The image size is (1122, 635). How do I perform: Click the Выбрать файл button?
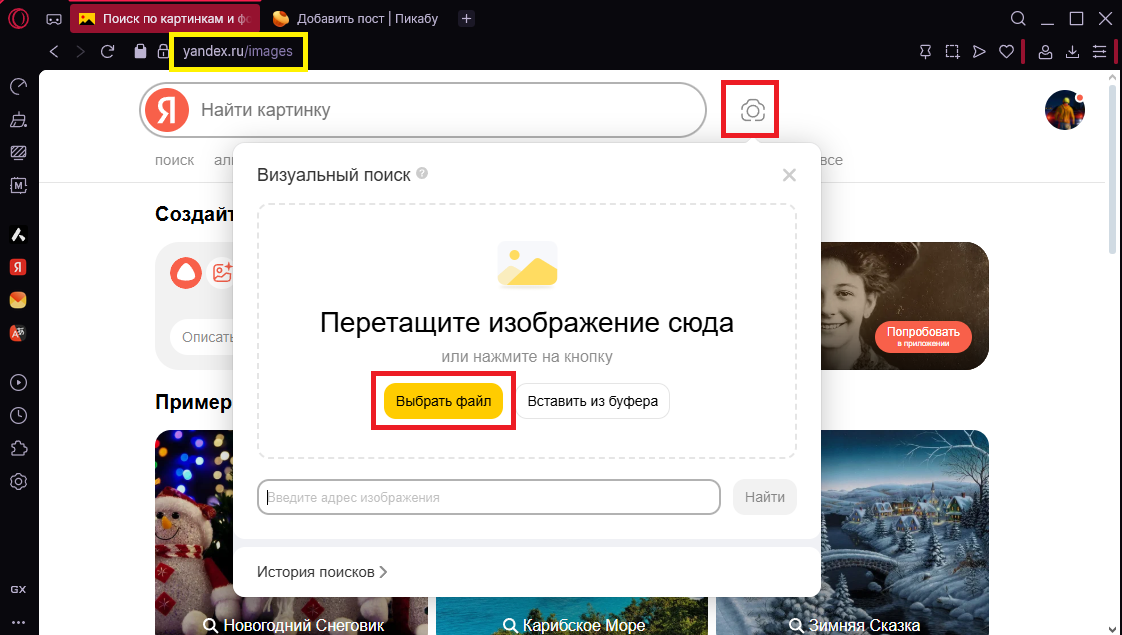443,400
